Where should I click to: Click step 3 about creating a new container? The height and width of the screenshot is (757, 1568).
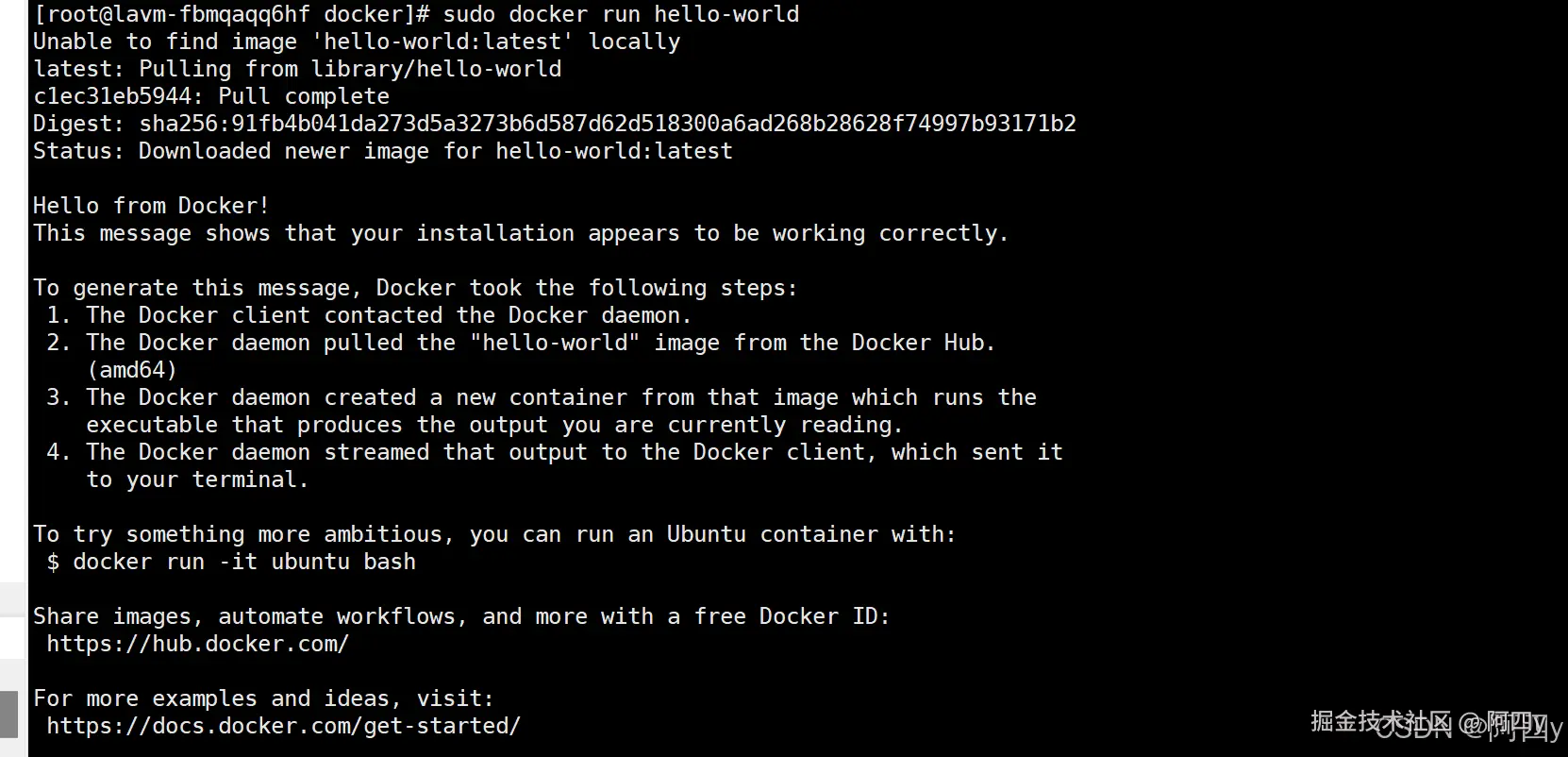pyautogui.click(x=542, y=398)
